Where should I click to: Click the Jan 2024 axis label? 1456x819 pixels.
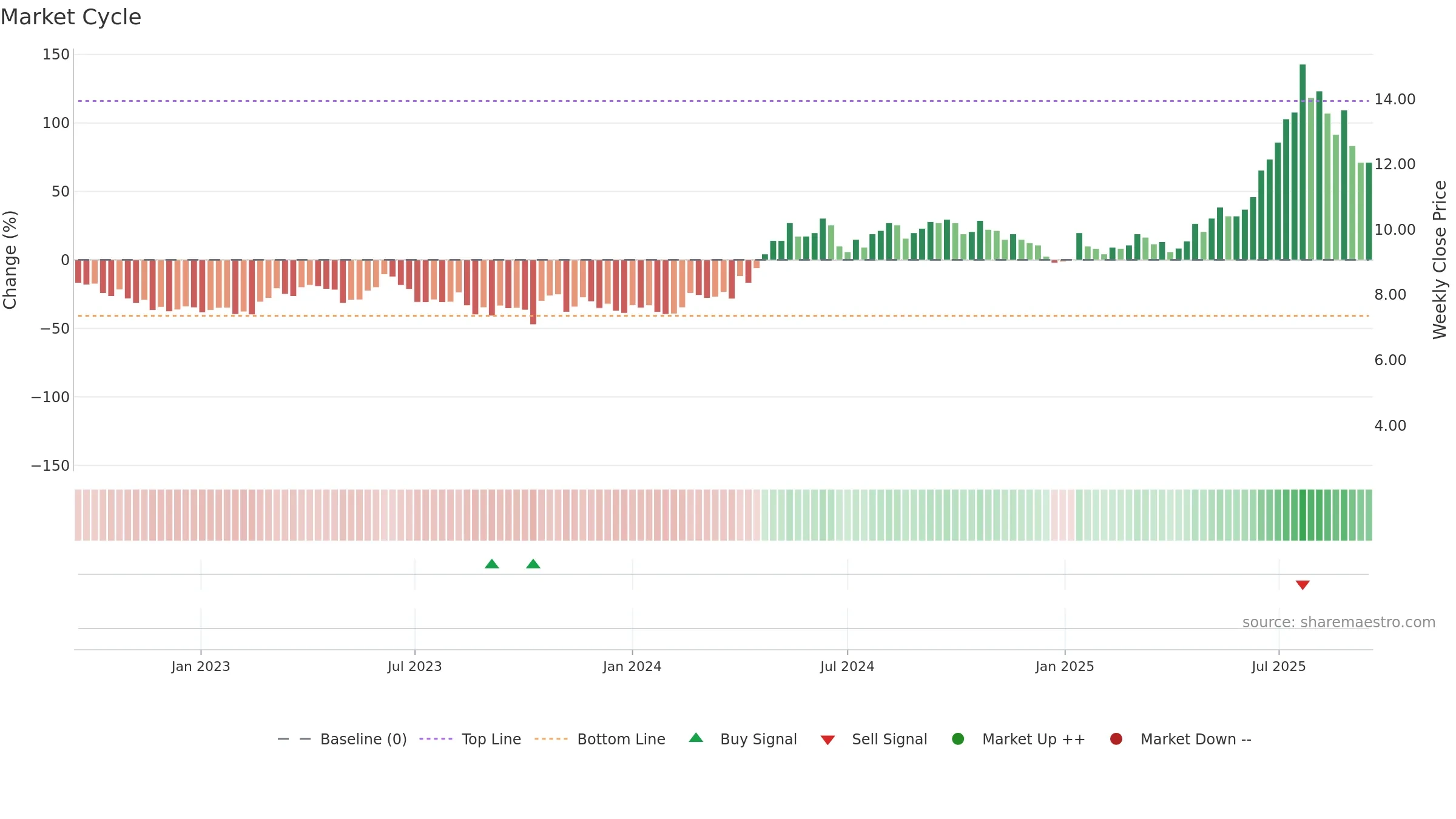pyautogui.click(x=632, y=667)
